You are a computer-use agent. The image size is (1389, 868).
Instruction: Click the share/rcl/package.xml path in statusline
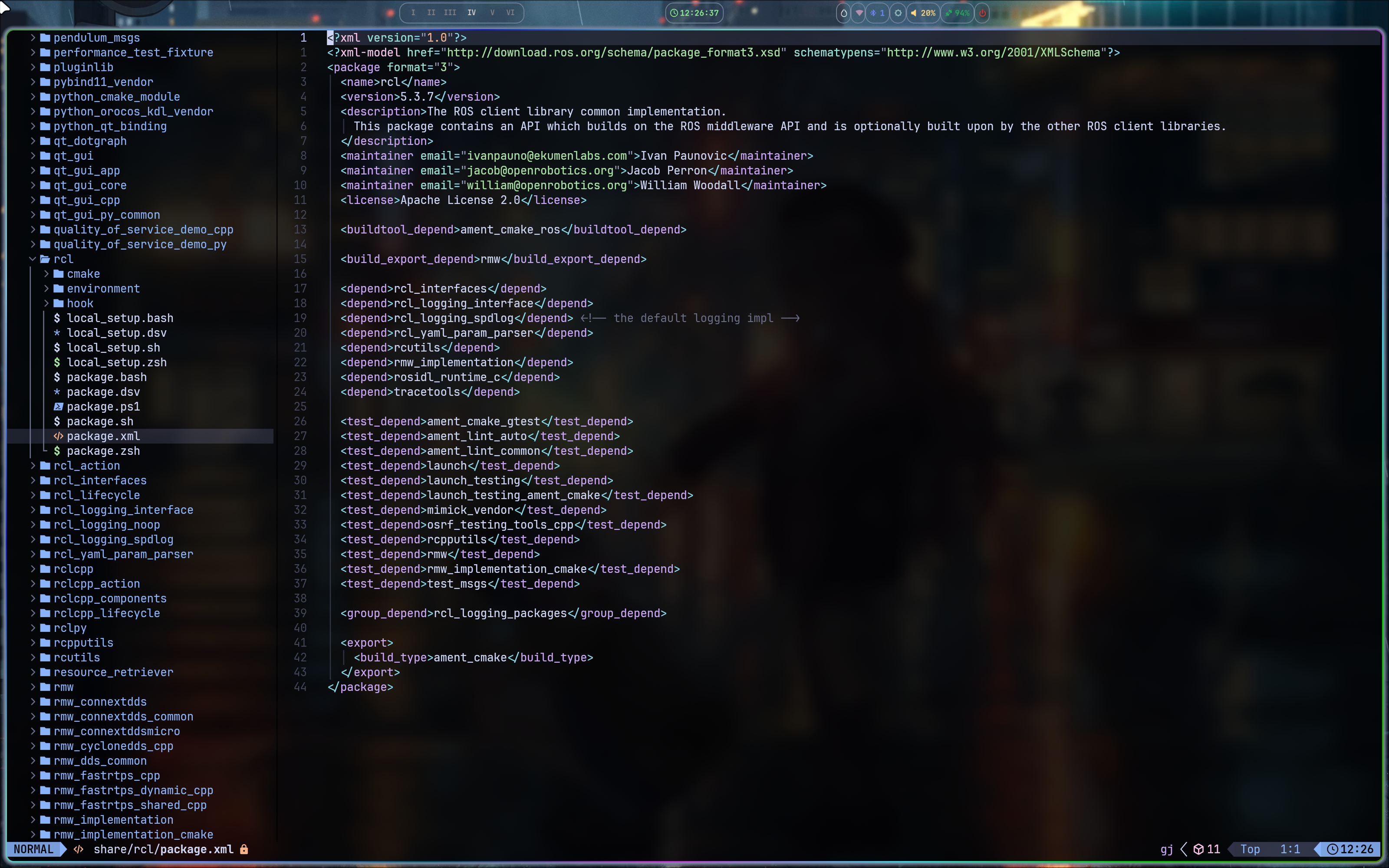click(x=164, y=849)
